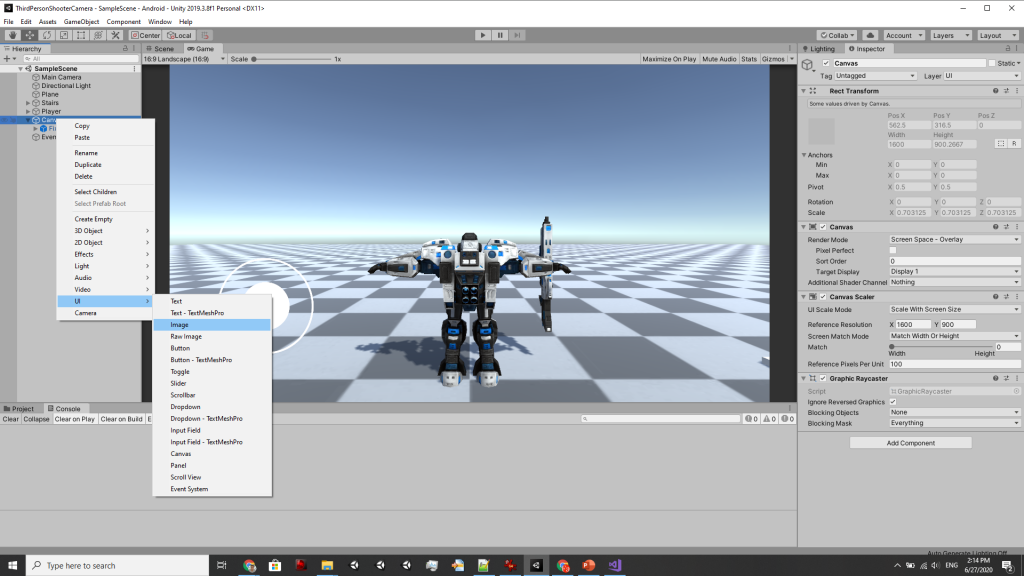Click the Hierarchy panel lock icon

click(x=125, y=48)
